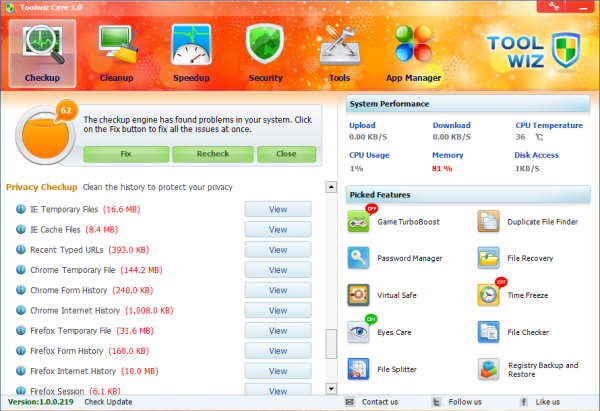Open File Recovery folder icon
This screenshot has height=411, width=600.
[489, 258]
